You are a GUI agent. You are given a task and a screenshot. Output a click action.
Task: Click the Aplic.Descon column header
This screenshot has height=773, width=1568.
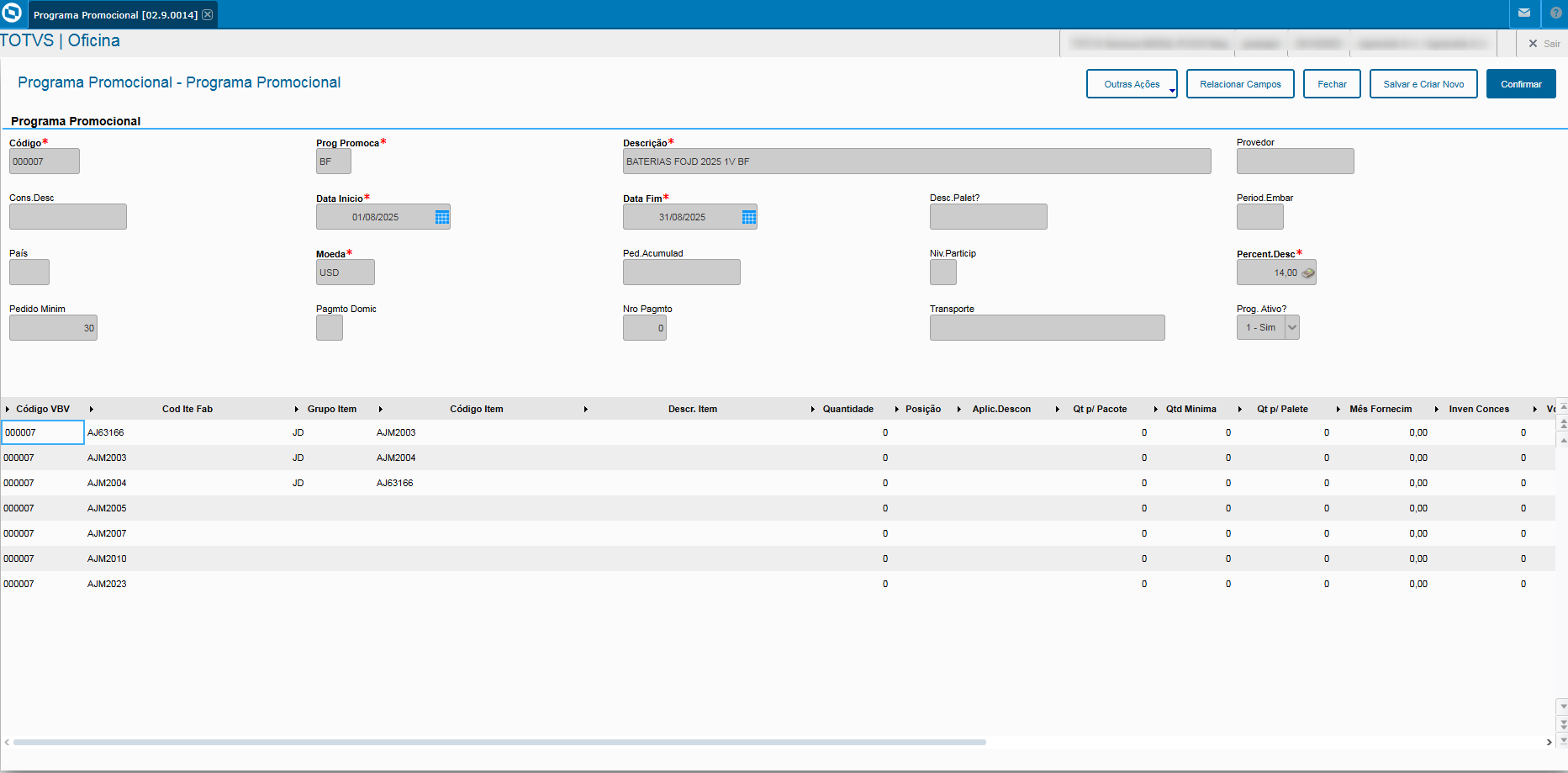(1001, 409)
